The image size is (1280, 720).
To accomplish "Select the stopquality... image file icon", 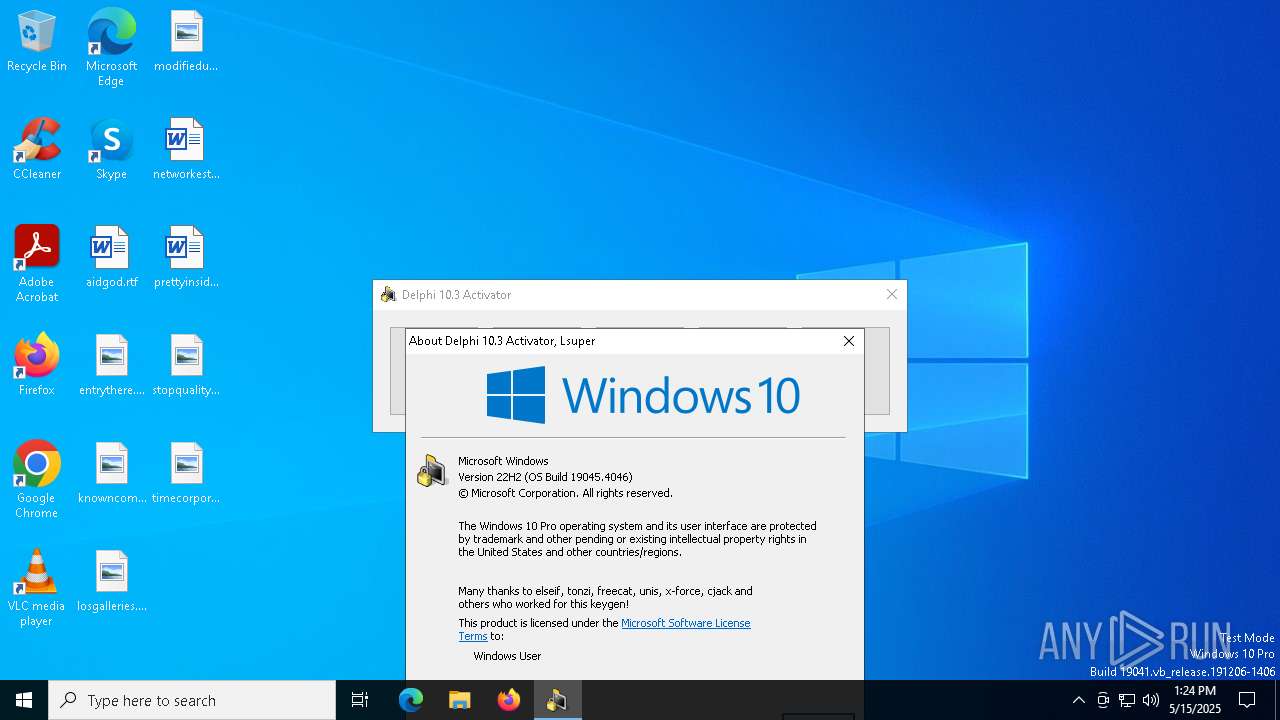I will tap(186, 366).
